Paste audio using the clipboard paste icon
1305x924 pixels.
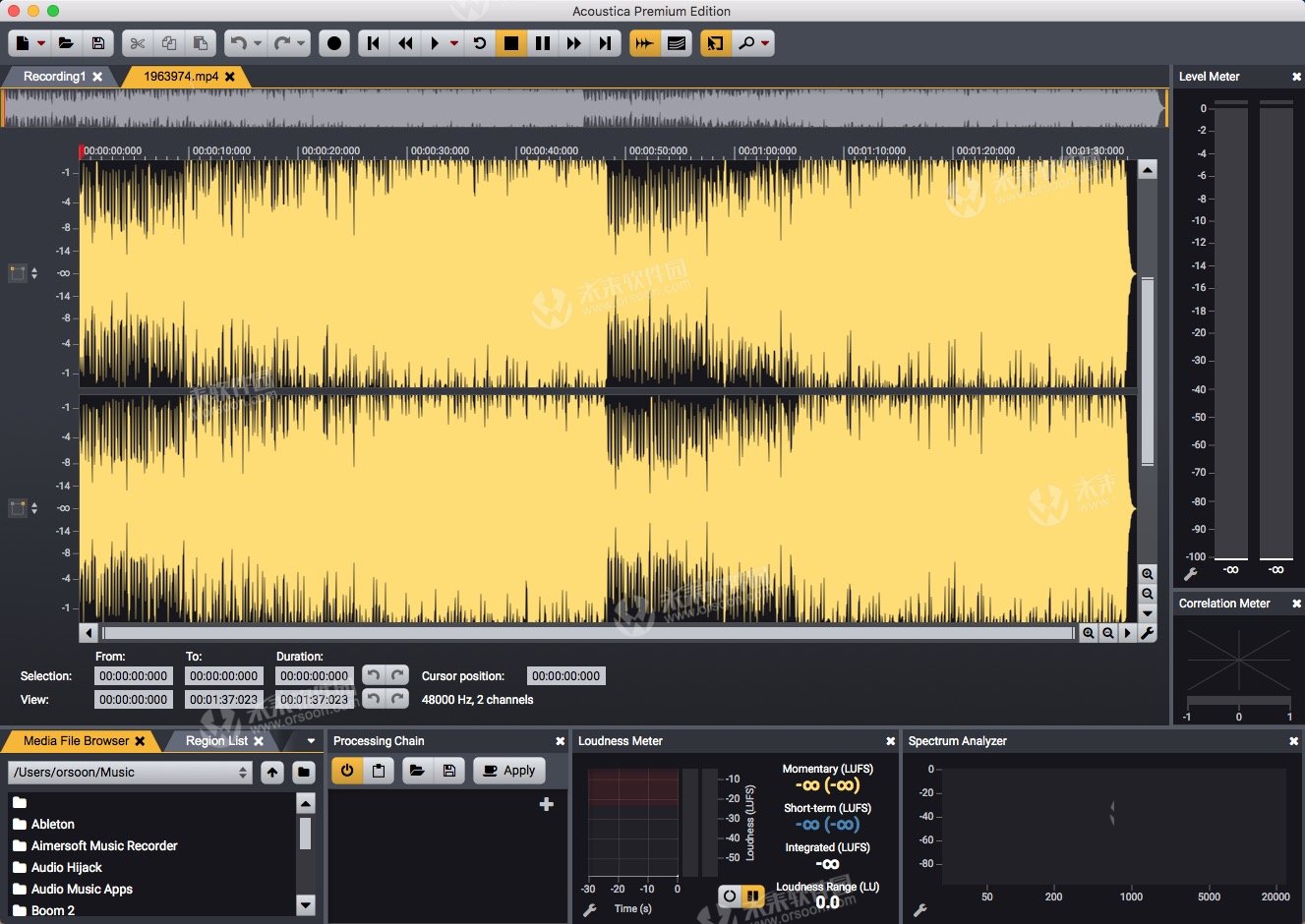click(201, 43)
